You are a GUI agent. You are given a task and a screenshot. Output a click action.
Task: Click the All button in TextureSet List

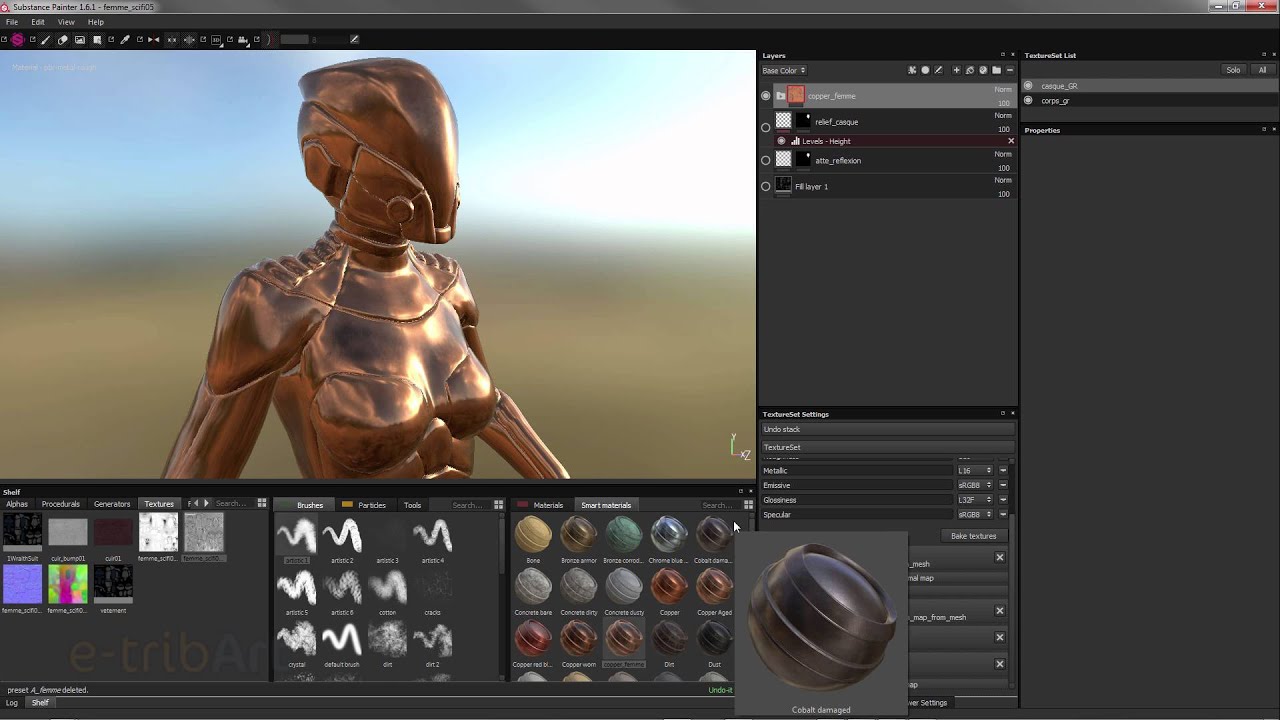point(1262,70)
